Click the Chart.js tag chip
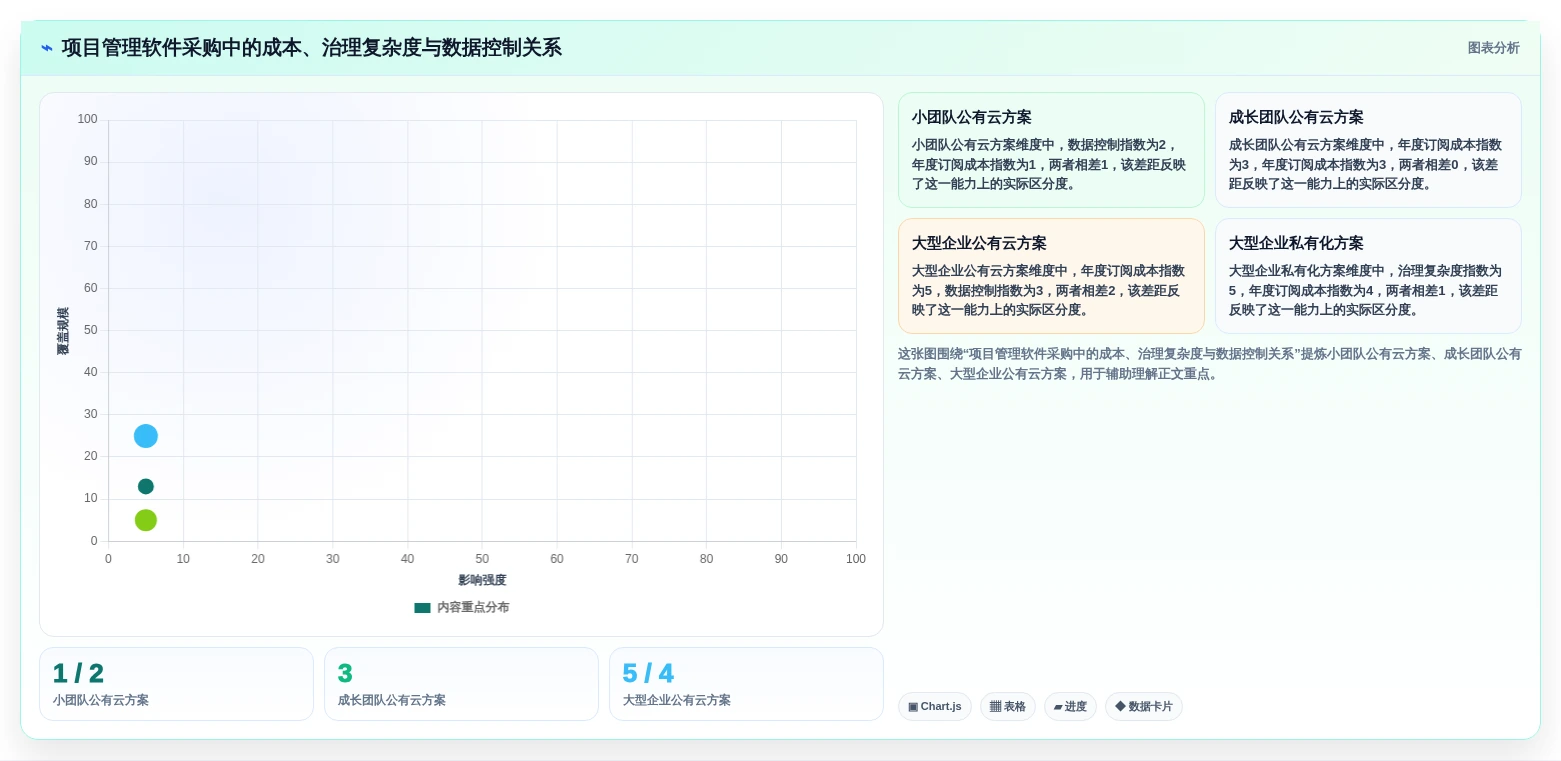The width and height of the screenshot is (1561, 761). click(935, 706)
